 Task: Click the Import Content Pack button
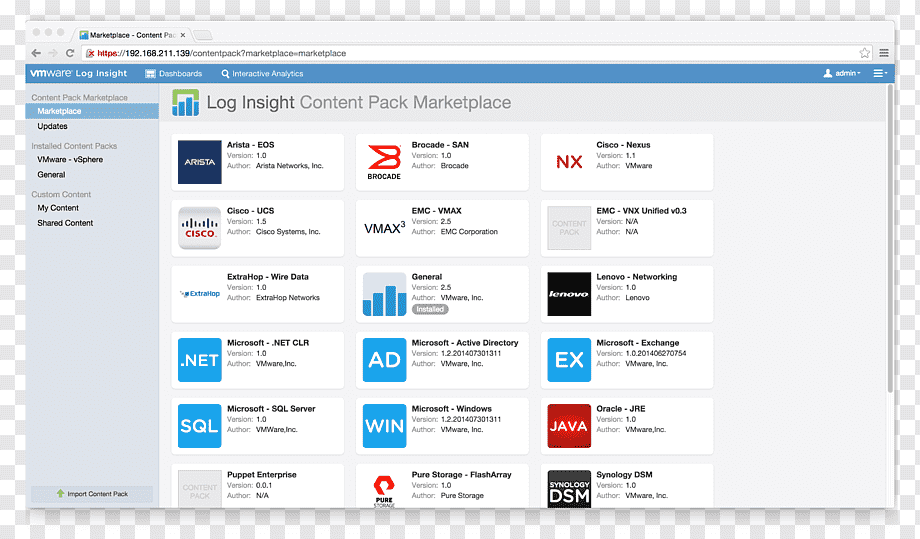(x=92, y=494)
